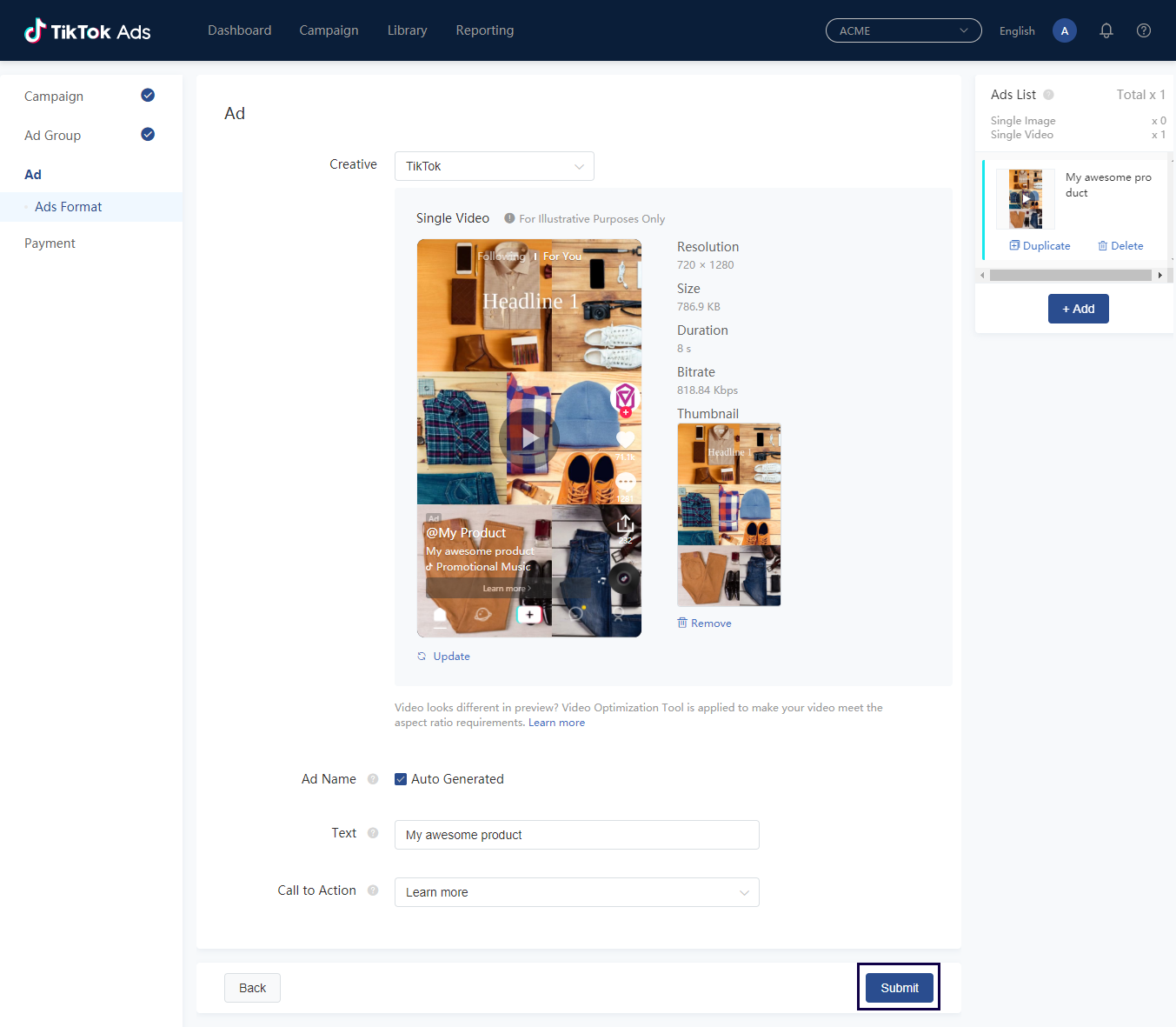This screenshot has width=1176, height=1027.
Task: Expand the Call to Action dropdown
Action: [576, 892]
